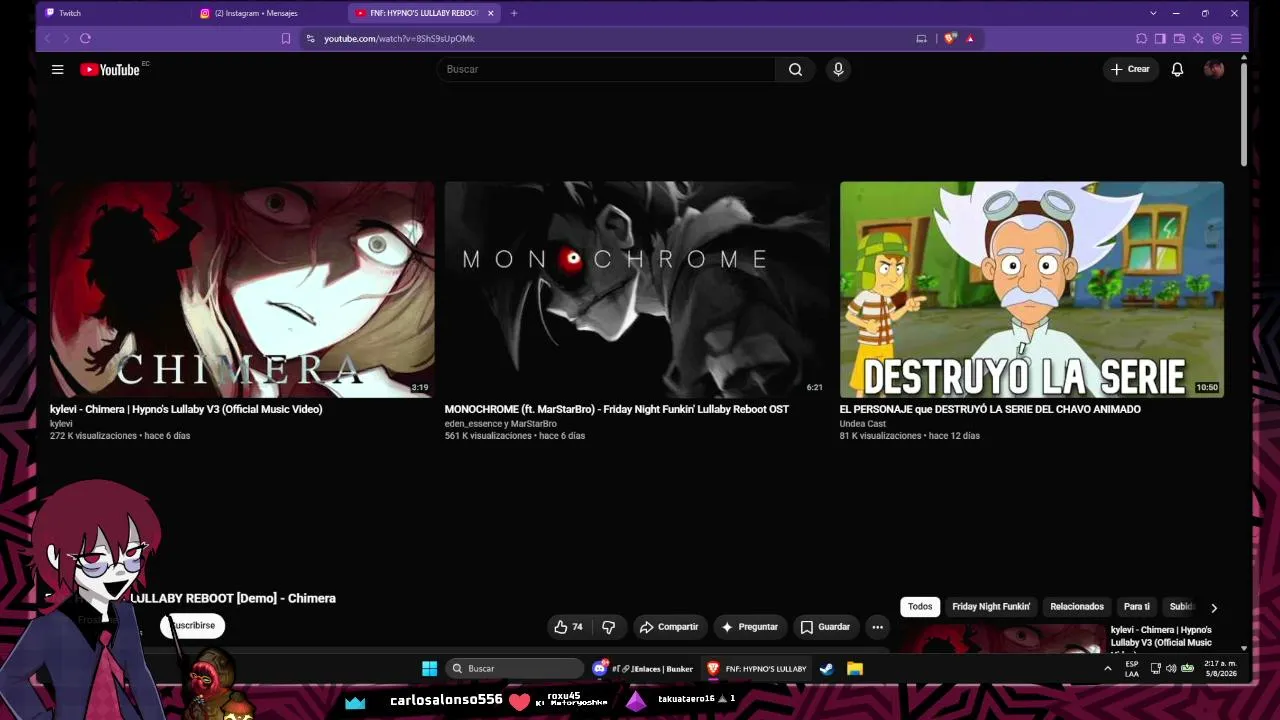
Task: Select the Friday Night Funkin' filter chip
Action: click(991, 607)
